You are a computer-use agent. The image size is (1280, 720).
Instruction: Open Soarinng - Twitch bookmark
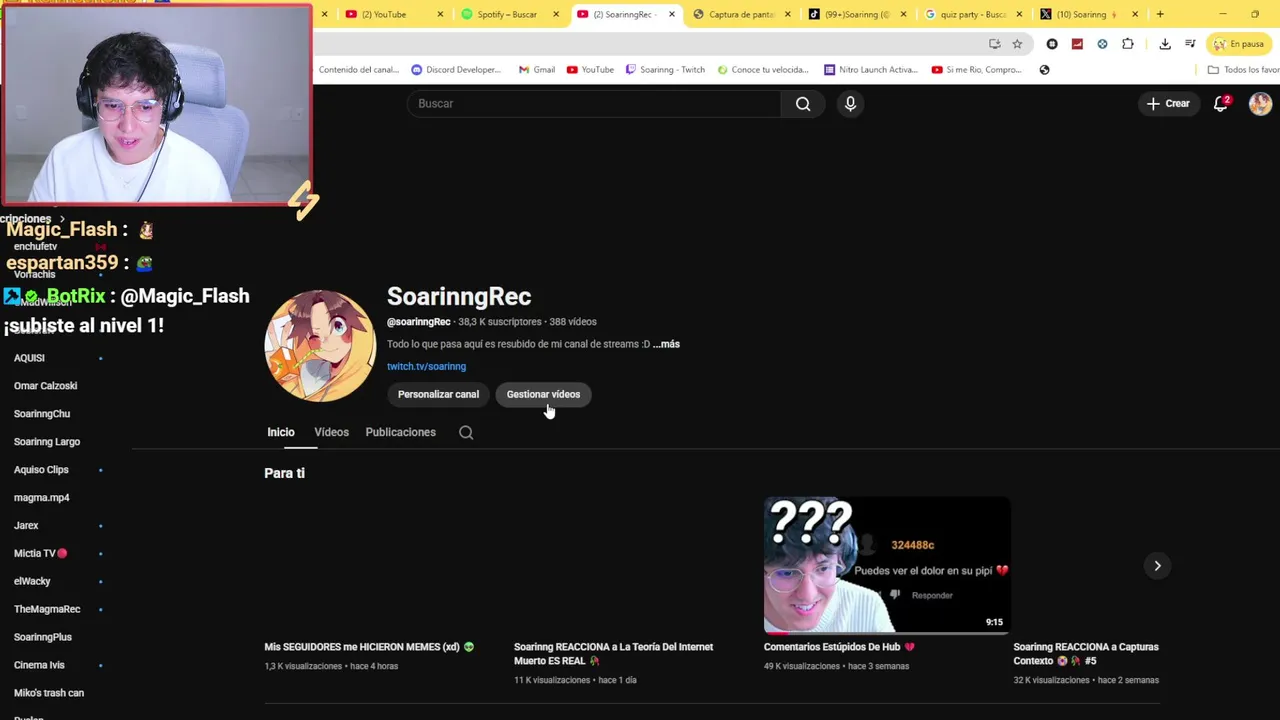pos(665,70)
